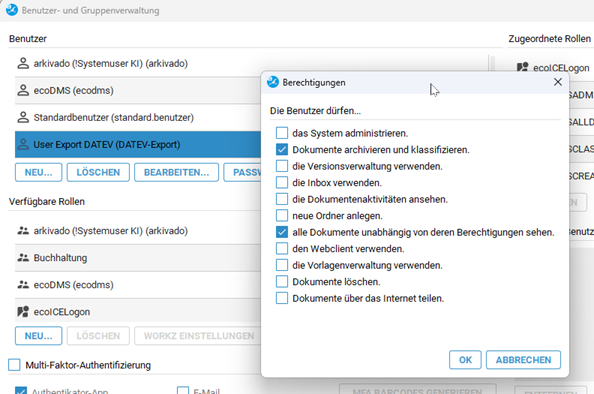Confirm permissions with OK button
Viewport: 594px width, 394px height.
[465, 360]
